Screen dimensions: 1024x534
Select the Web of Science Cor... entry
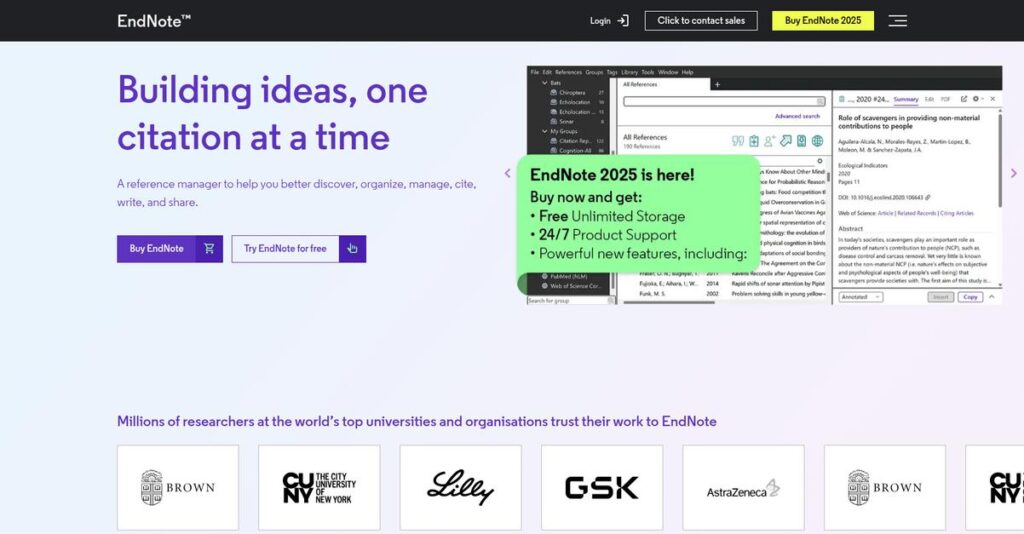[x=573, y=286]
